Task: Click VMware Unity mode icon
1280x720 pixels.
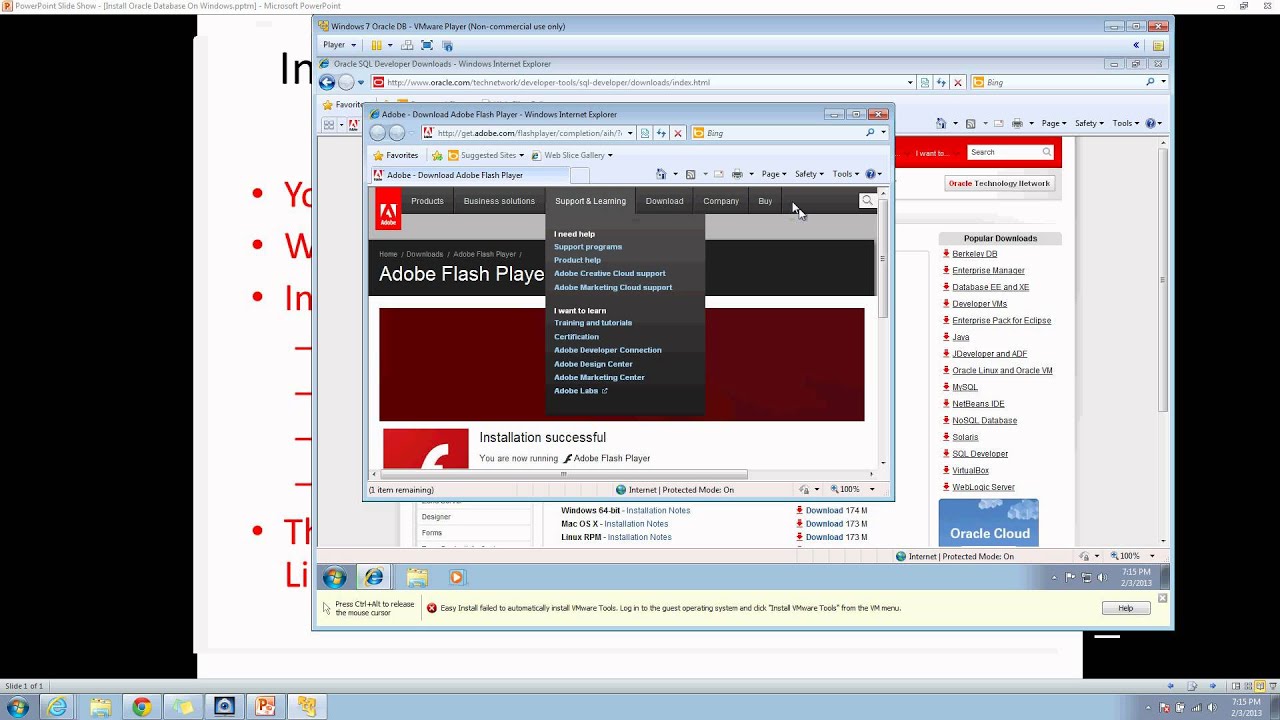Action: 447,45
